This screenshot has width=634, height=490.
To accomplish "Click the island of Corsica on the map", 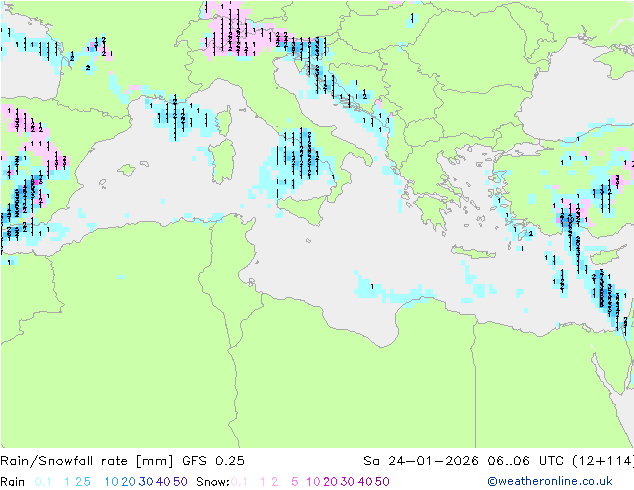I will (225, 121).
